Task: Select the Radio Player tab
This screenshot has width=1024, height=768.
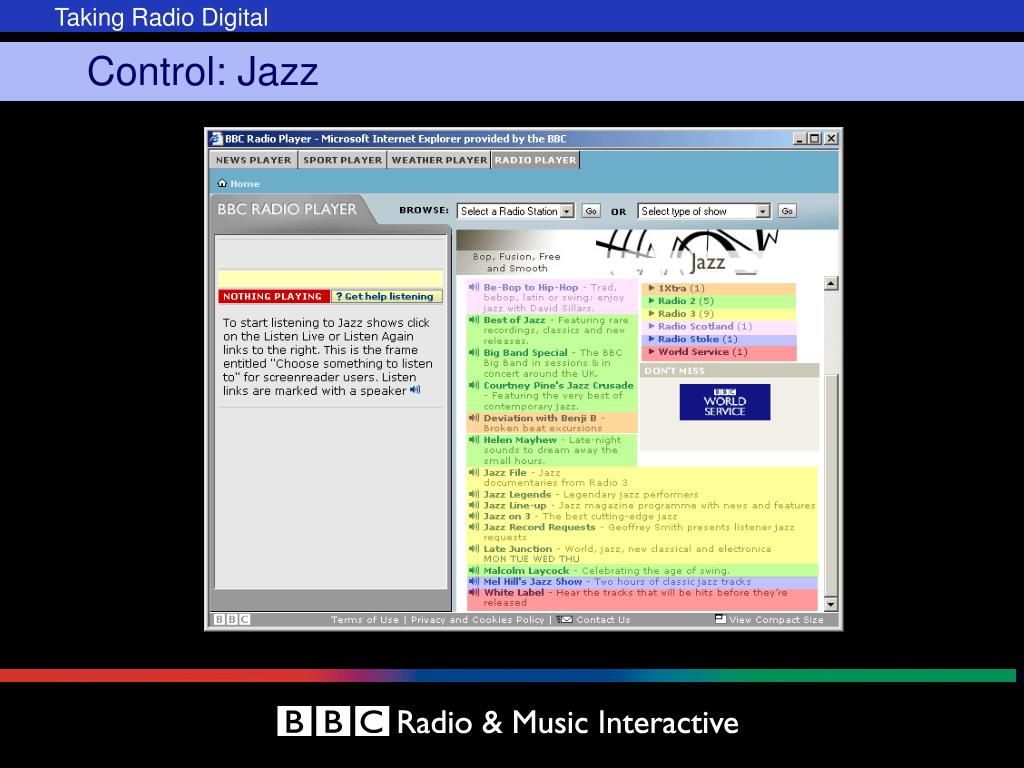Action: (x=536, y=160)
